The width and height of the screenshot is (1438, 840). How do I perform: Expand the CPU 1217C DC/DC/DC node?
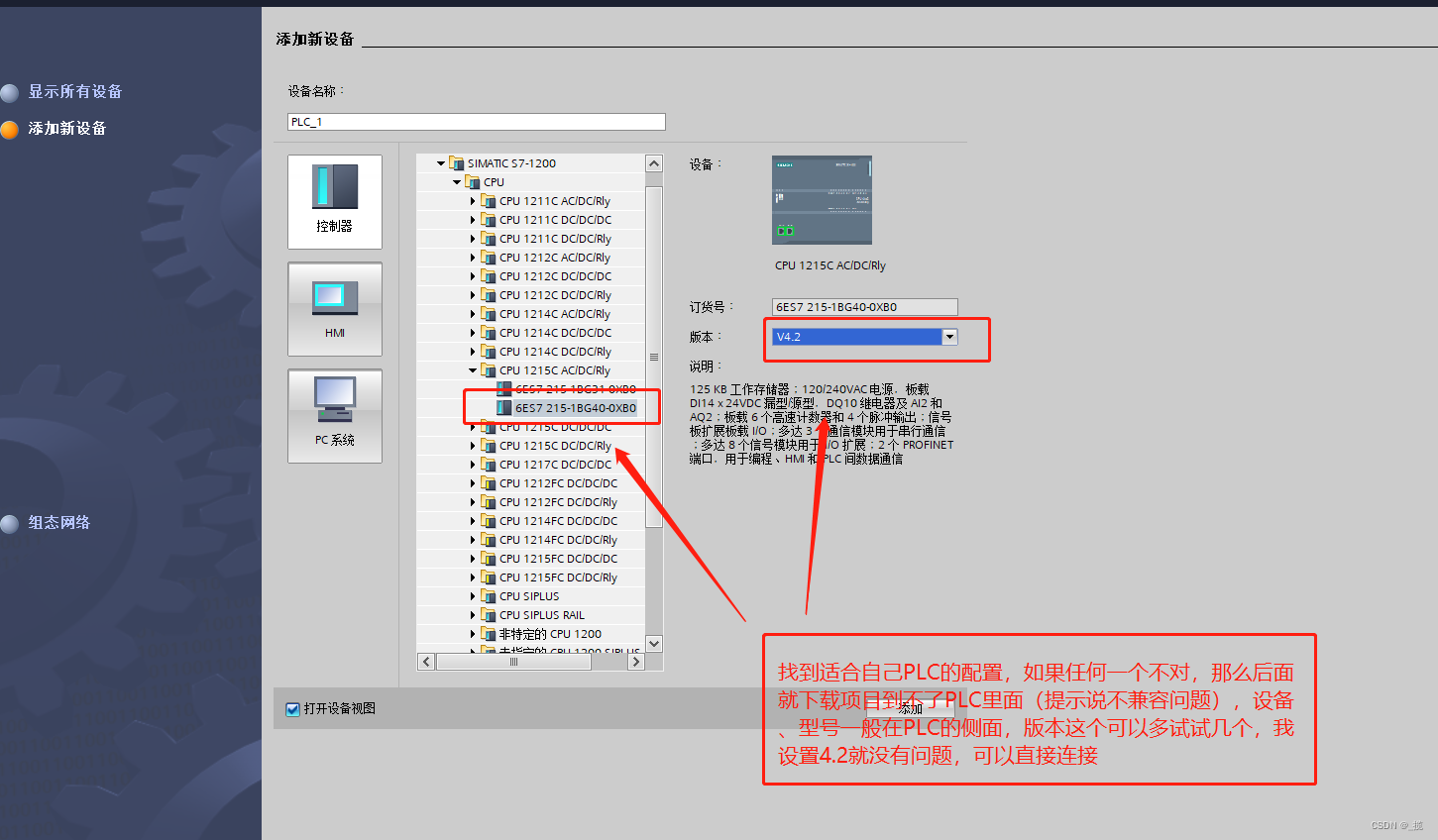pos(473,465)
